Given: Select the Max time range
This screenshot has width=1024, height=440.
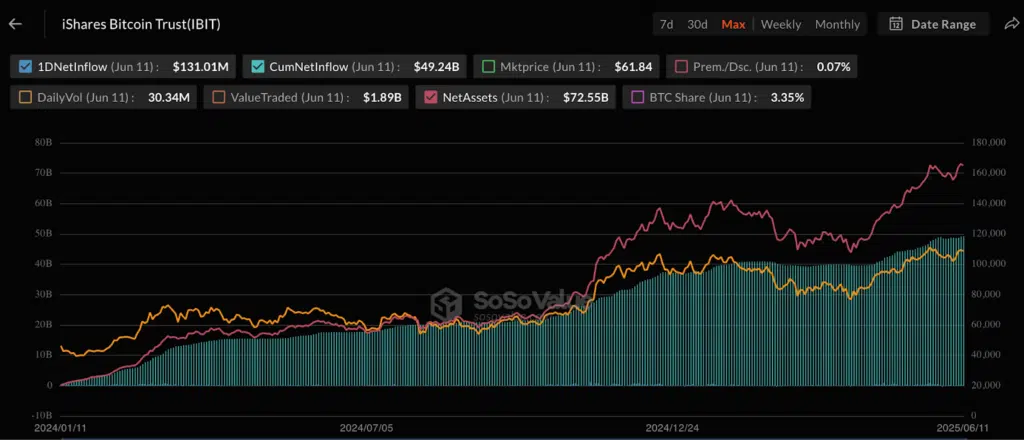Looking at the screenshot, I should [733, 24].
